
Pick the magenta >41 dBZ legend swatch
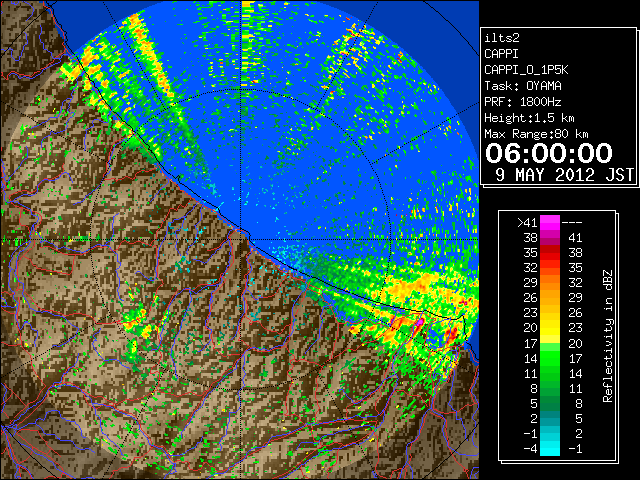pyautogui.click(x=550, y=222)
